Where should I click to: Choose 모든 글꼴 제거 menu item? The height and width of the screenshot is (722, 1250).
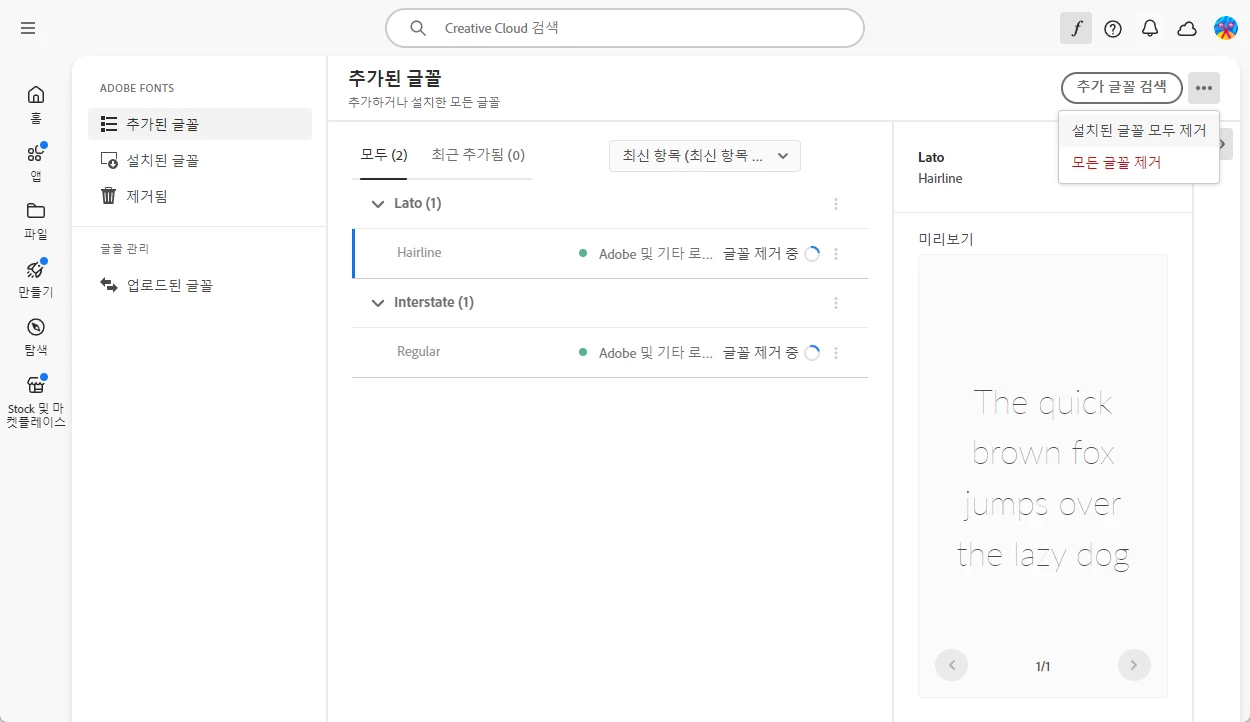[1139, 162]
